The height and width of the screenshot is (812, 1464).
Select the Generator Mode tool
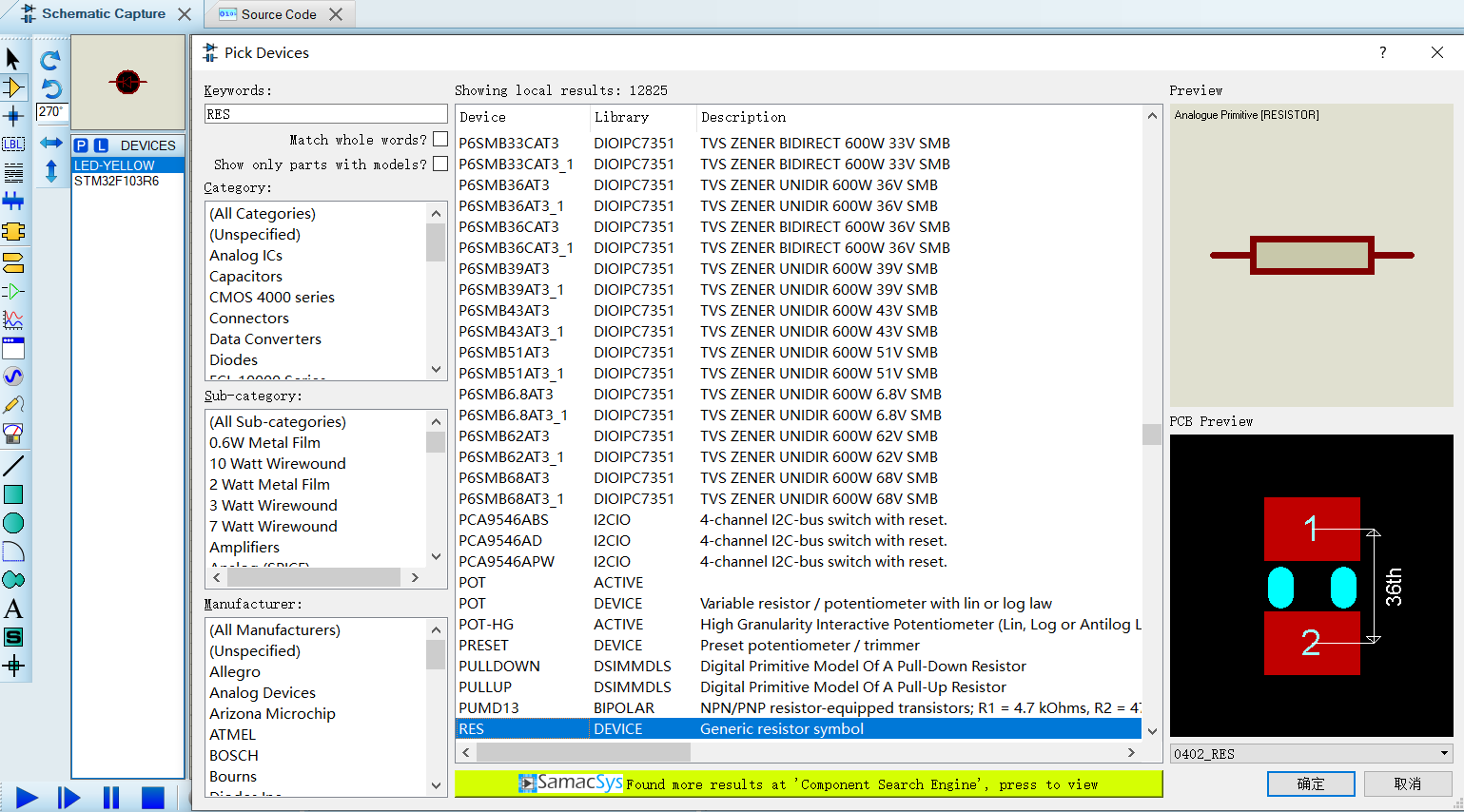[13, 377]
